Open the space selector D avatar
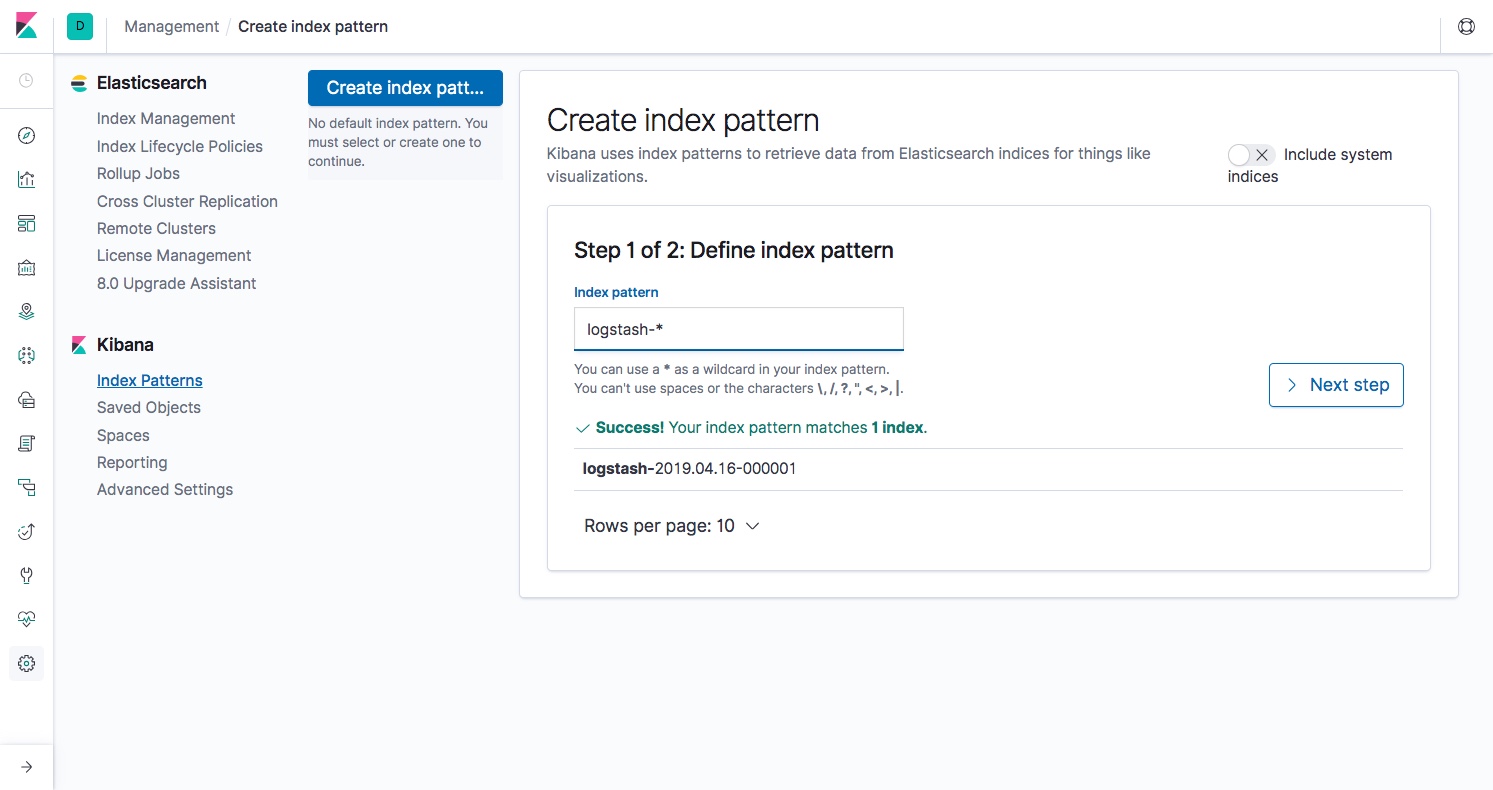 point(80,27)
